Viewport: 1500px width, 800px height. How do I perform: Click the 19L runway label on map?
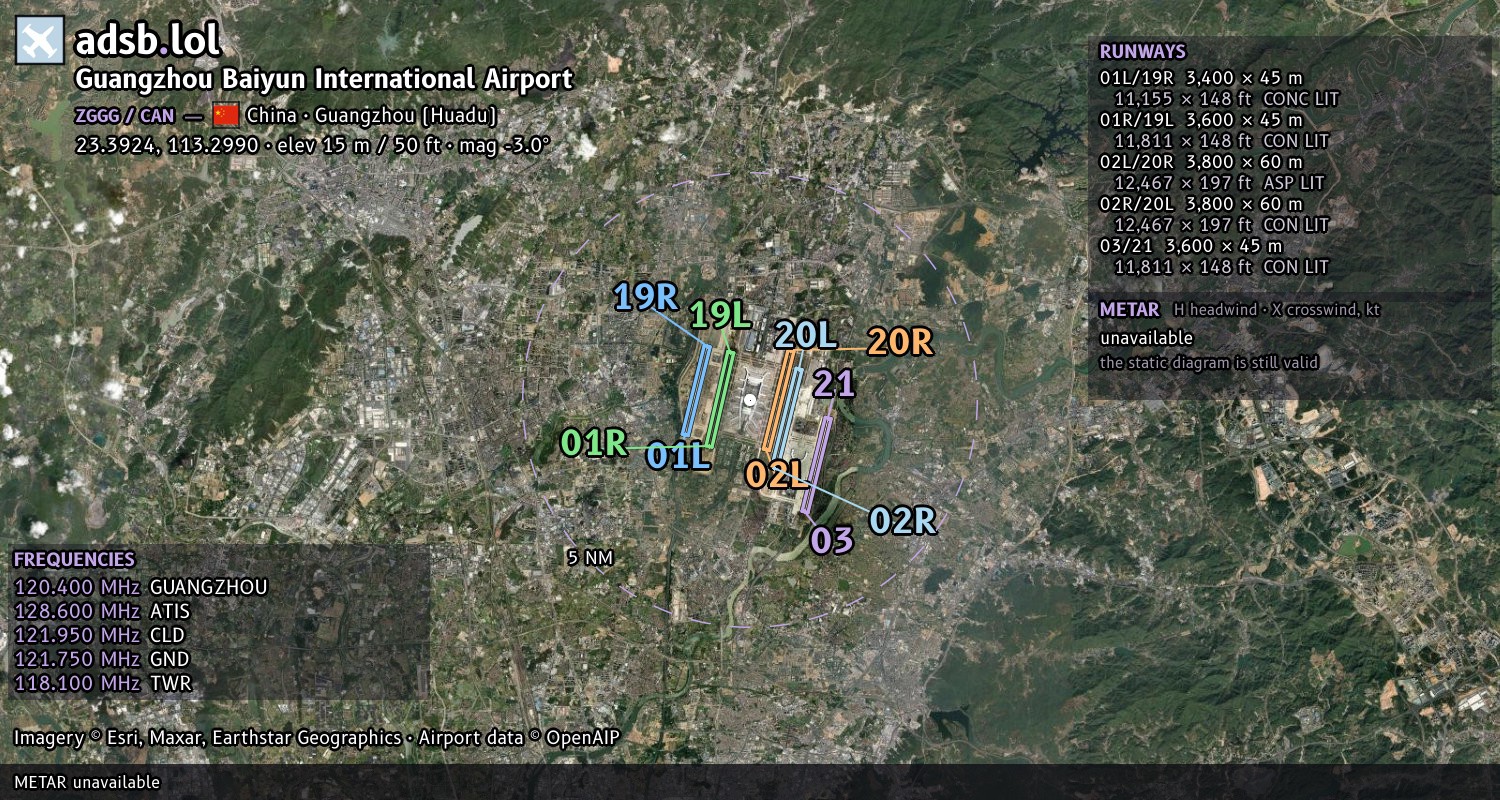click(720, 315)
